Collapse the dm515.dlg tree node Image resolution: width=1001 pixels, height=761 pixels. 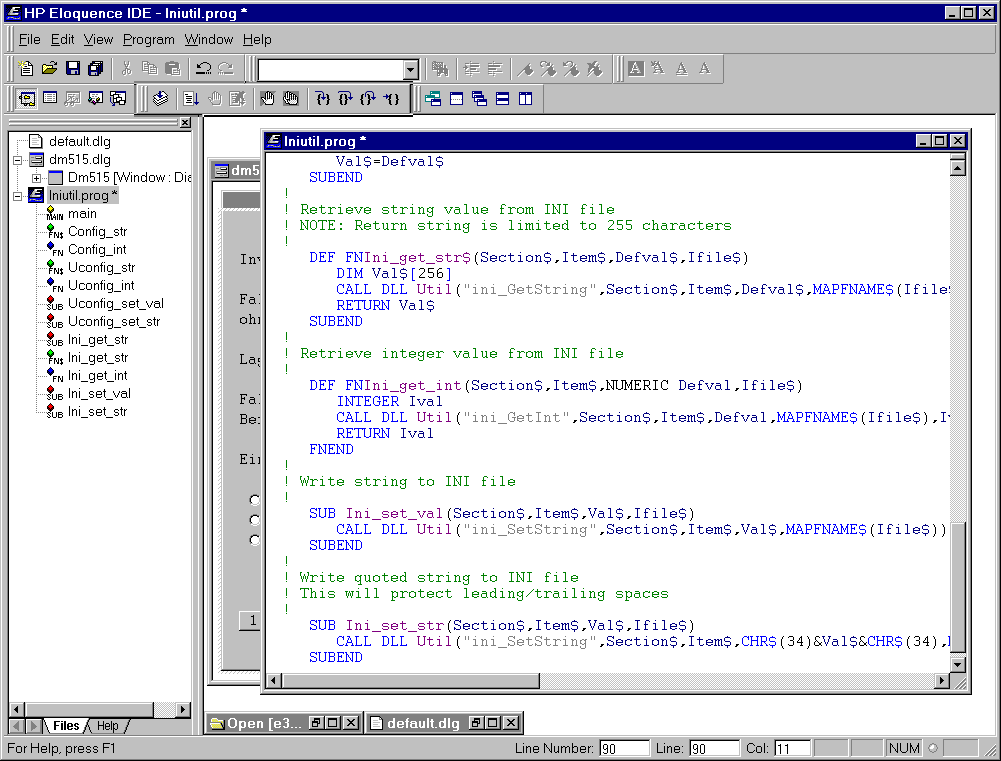point(18,160)
